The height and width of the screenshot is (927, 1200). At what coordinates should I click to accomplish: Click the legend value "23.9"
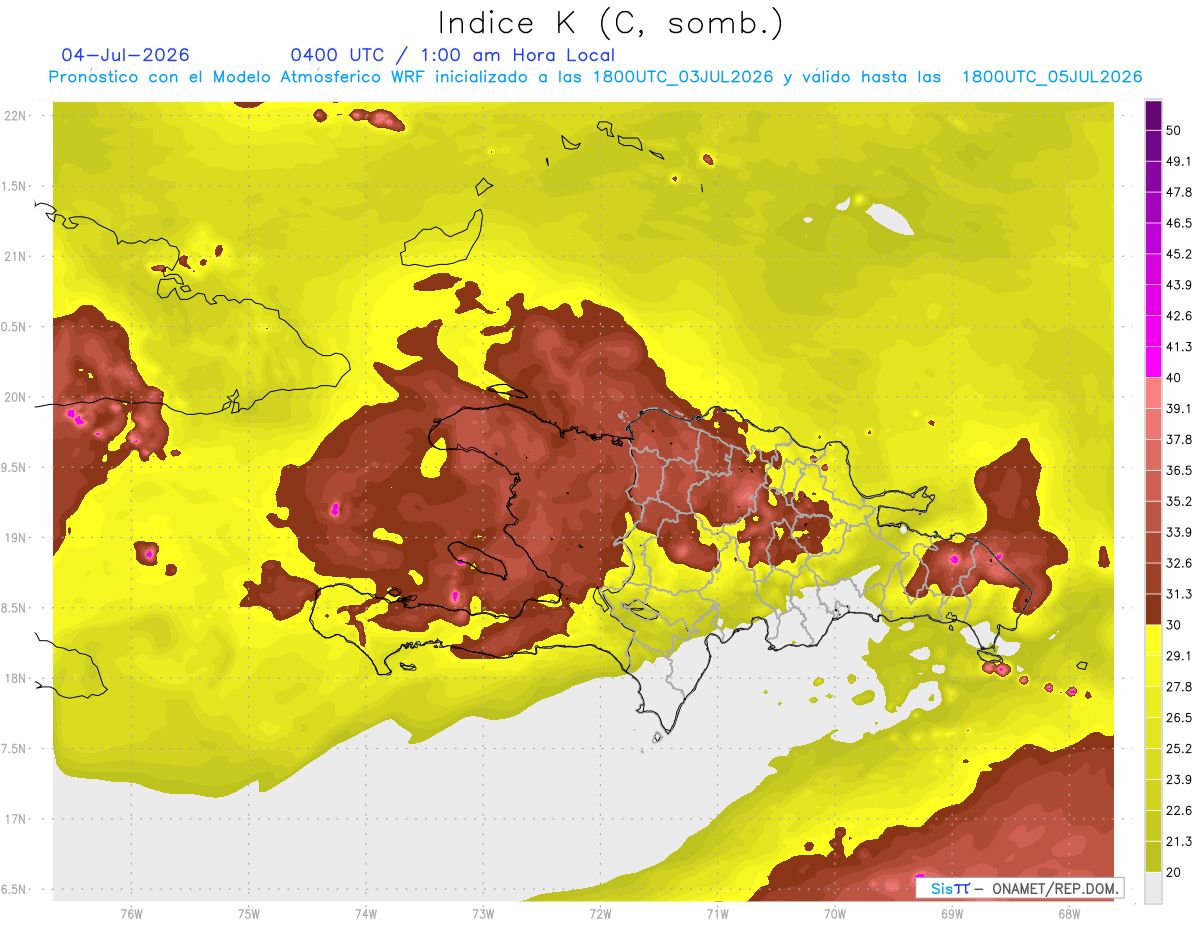[1178, 780]
